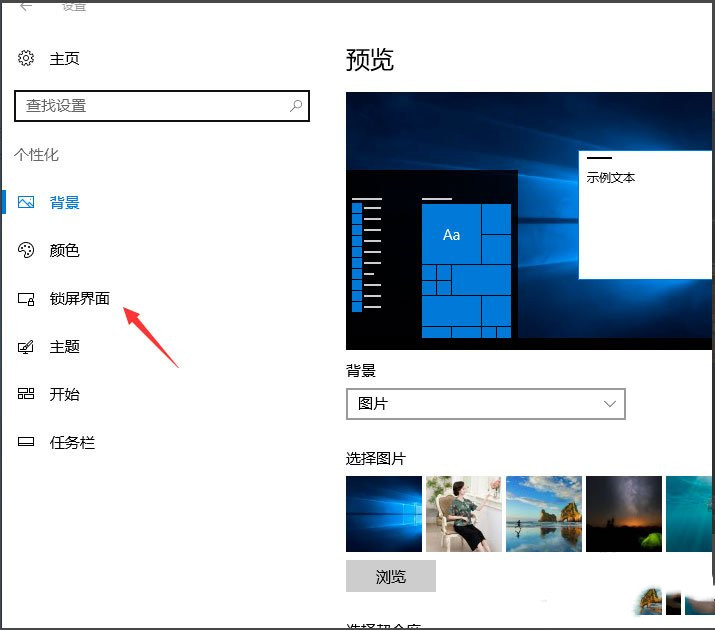The height and width of the screenshot is (630, 715).
Task: Choose the beach rock arch thumbnail
Action: 544,514
